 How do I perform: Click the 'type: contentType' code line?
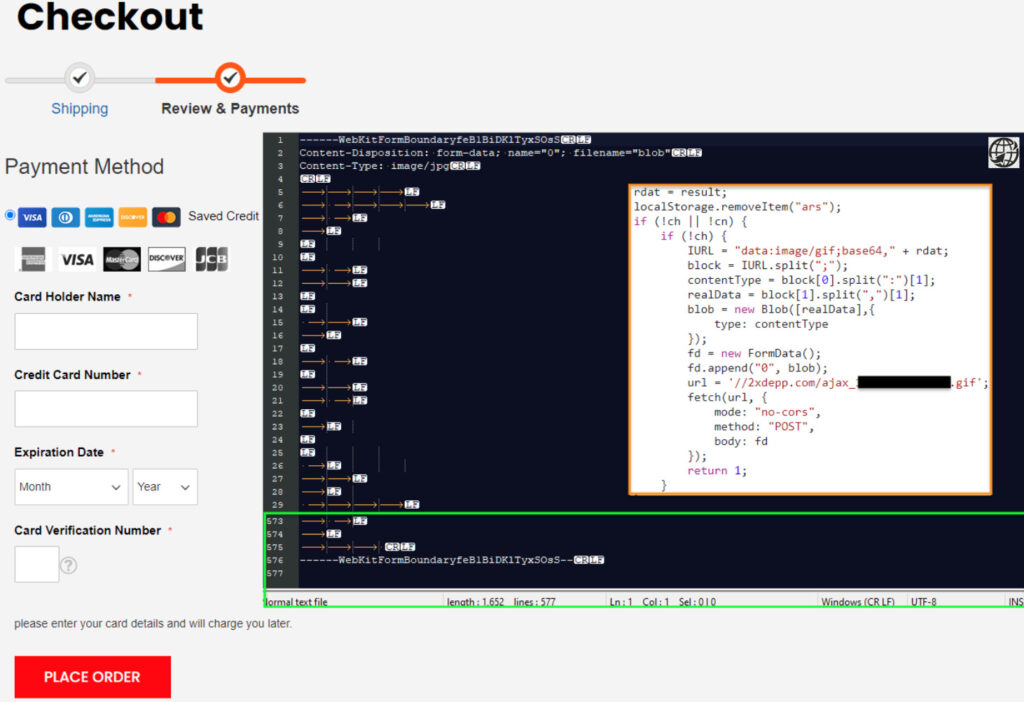click(771, 324)
